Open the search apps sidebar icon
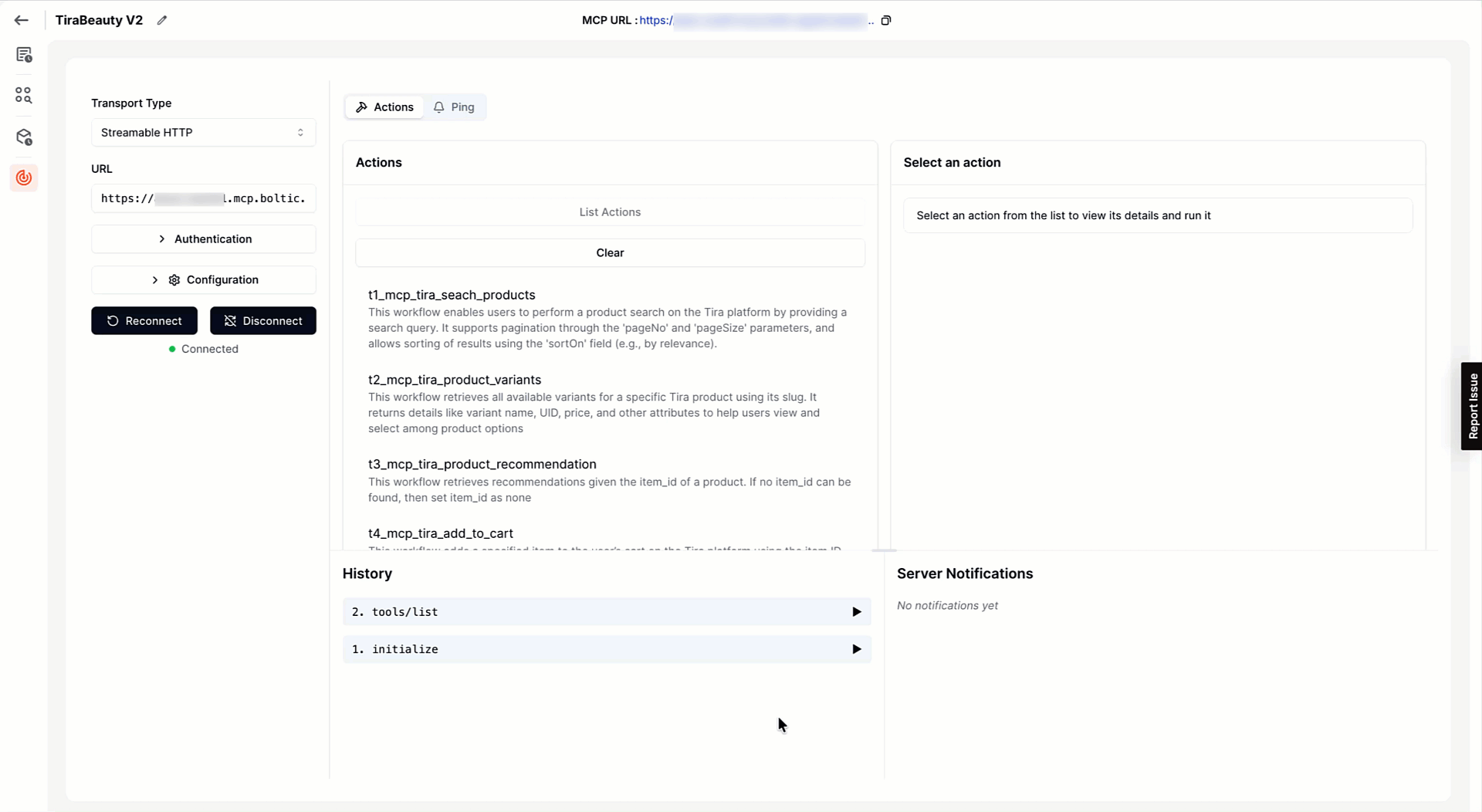 (24, 95)
